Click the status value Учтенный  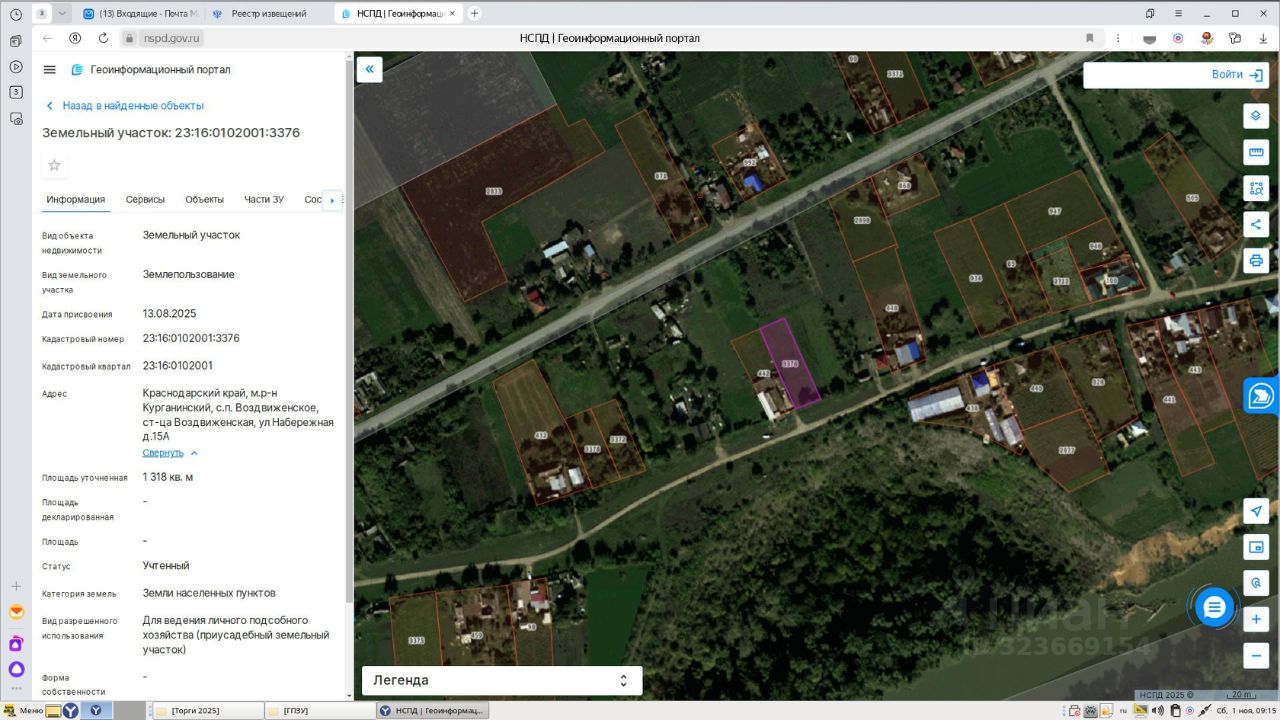(x=166, y=566)
